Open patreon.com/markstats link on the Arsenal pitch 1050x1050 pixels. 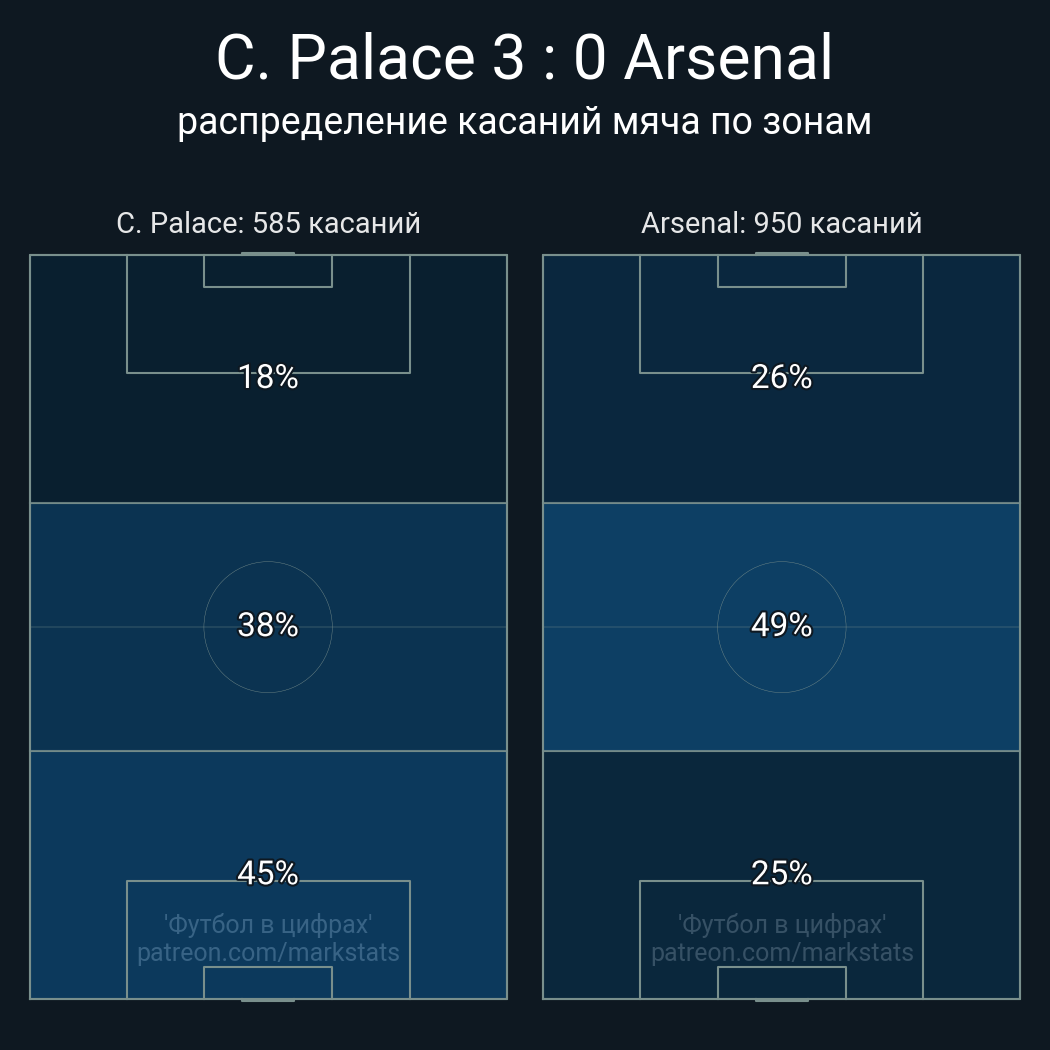pos(781,952)
